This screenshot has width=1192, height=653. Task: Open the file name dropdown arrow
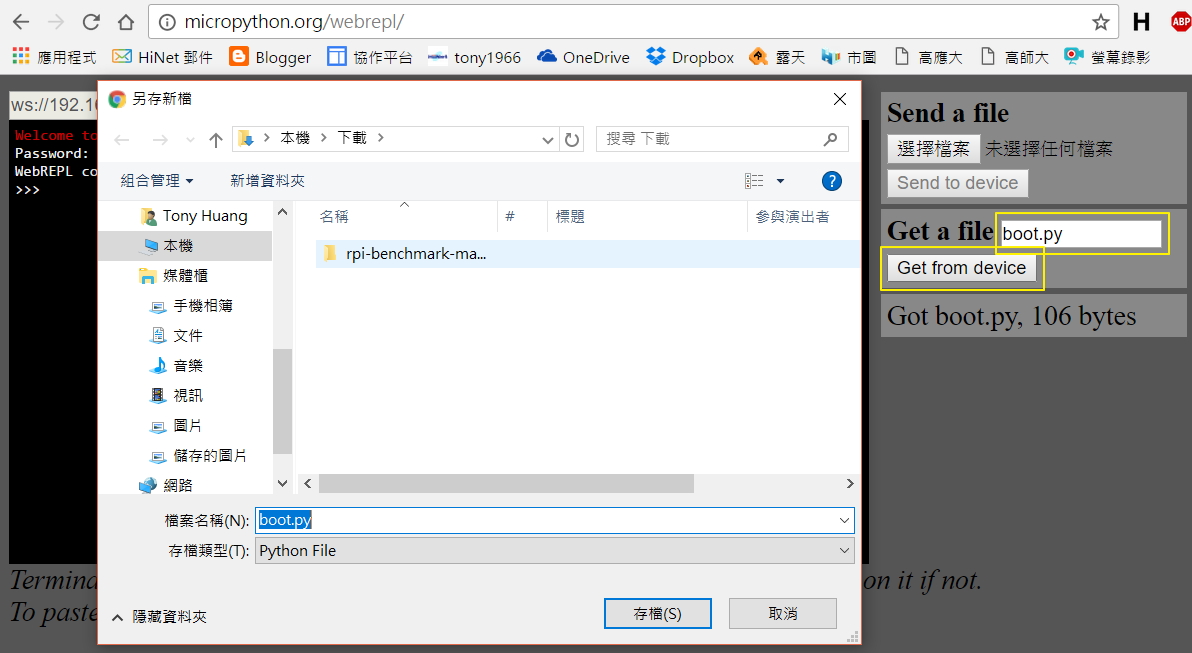point(845,521)
